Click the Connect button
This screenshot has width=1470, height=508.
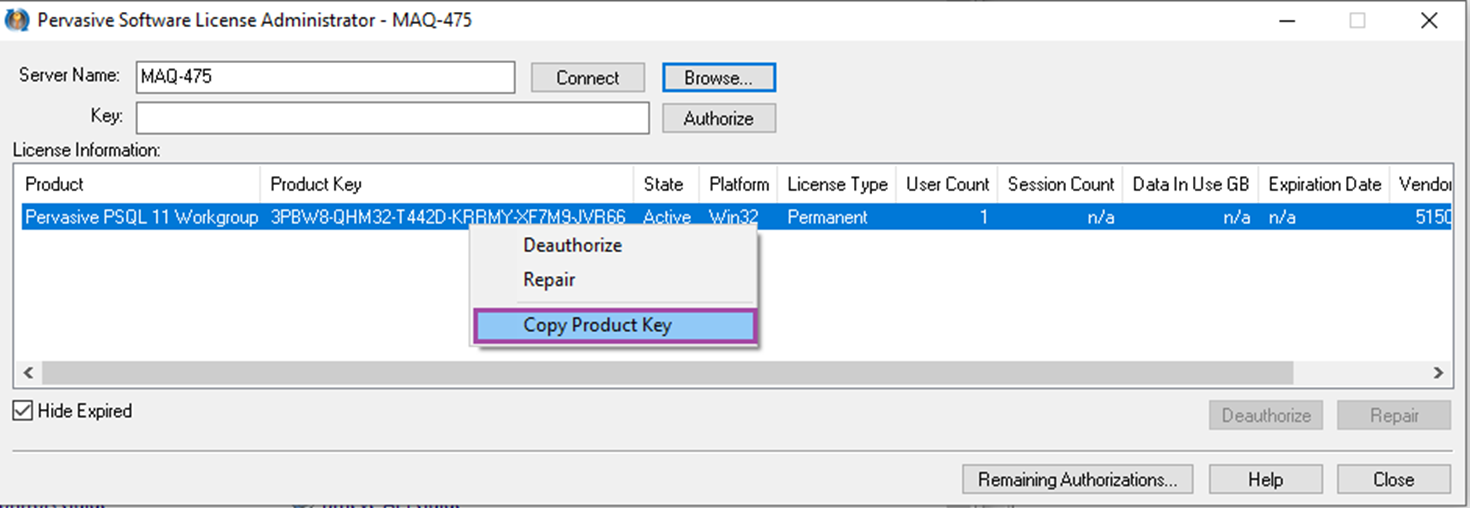pos(588,78)
